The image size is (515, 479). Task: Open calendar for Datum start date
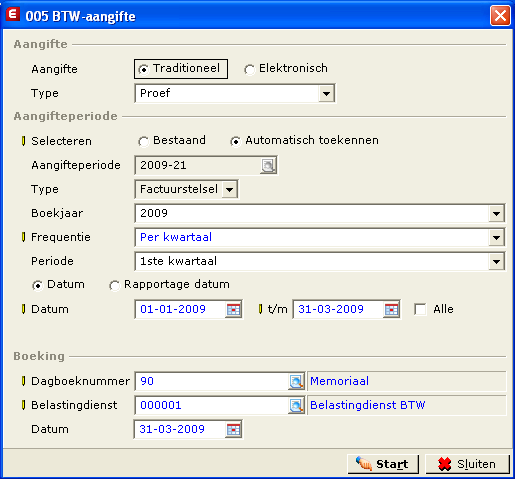coord(233,309)
